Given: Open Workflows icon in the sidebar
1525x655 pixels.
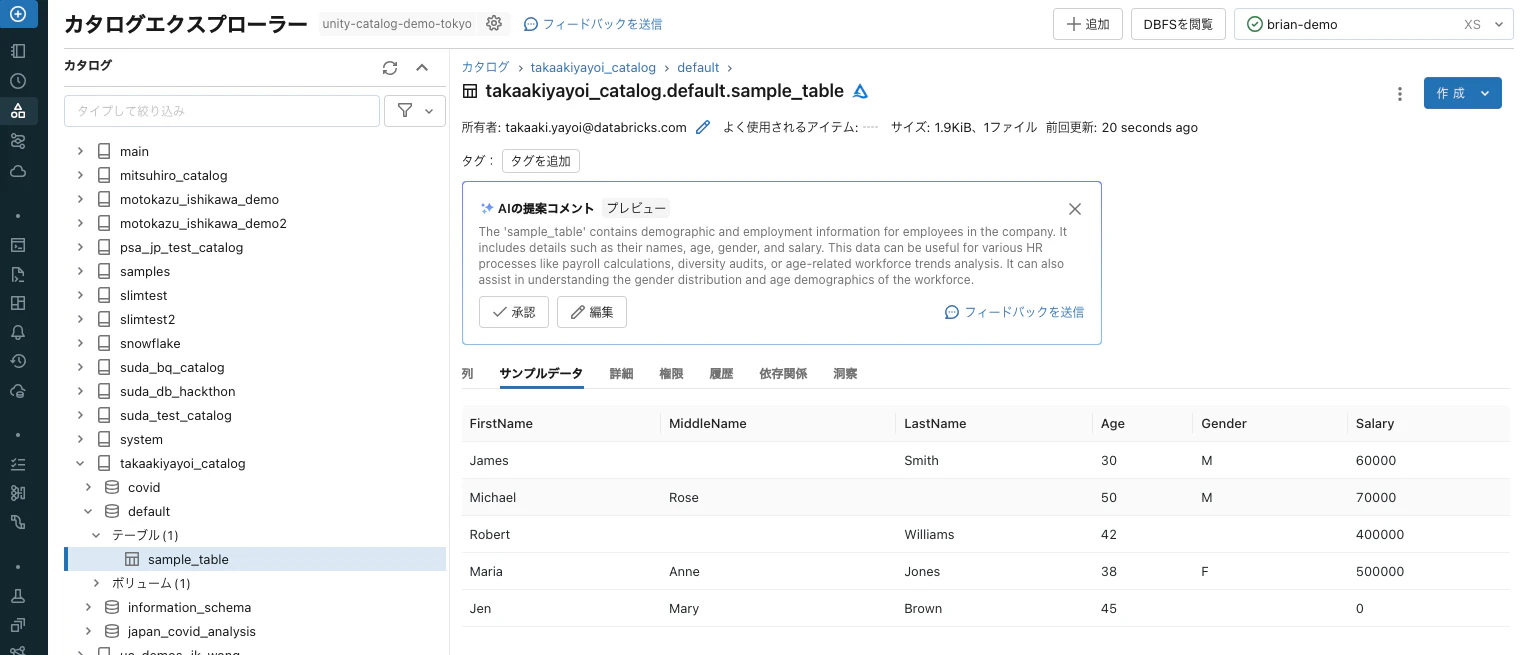Looking at the screenshot, I should 18,141.
